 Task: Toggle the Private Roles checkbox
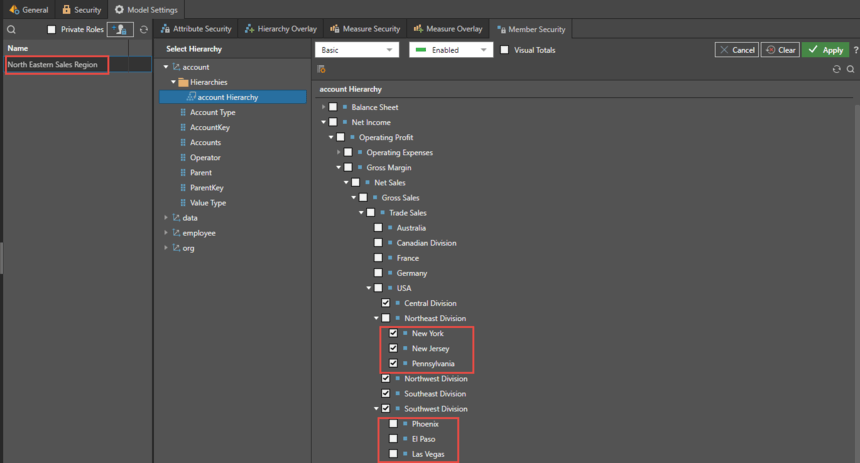(52, 30)
